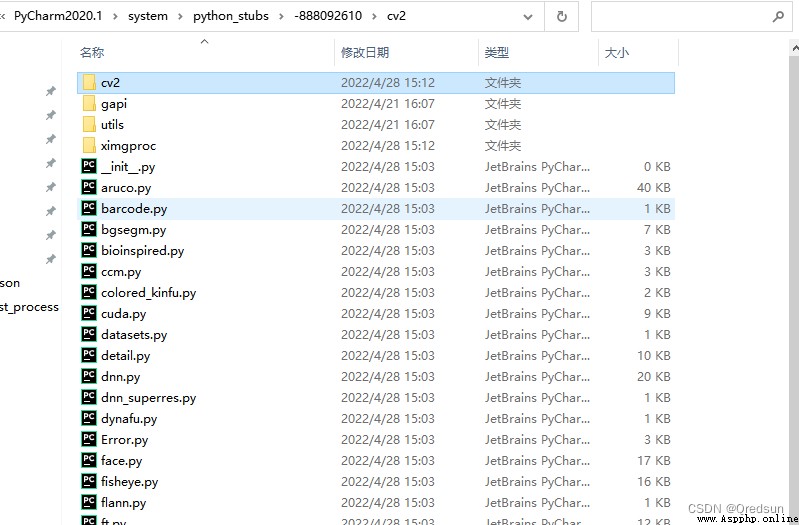Click the 9 KB size of cuda.py

click(657, 313)
